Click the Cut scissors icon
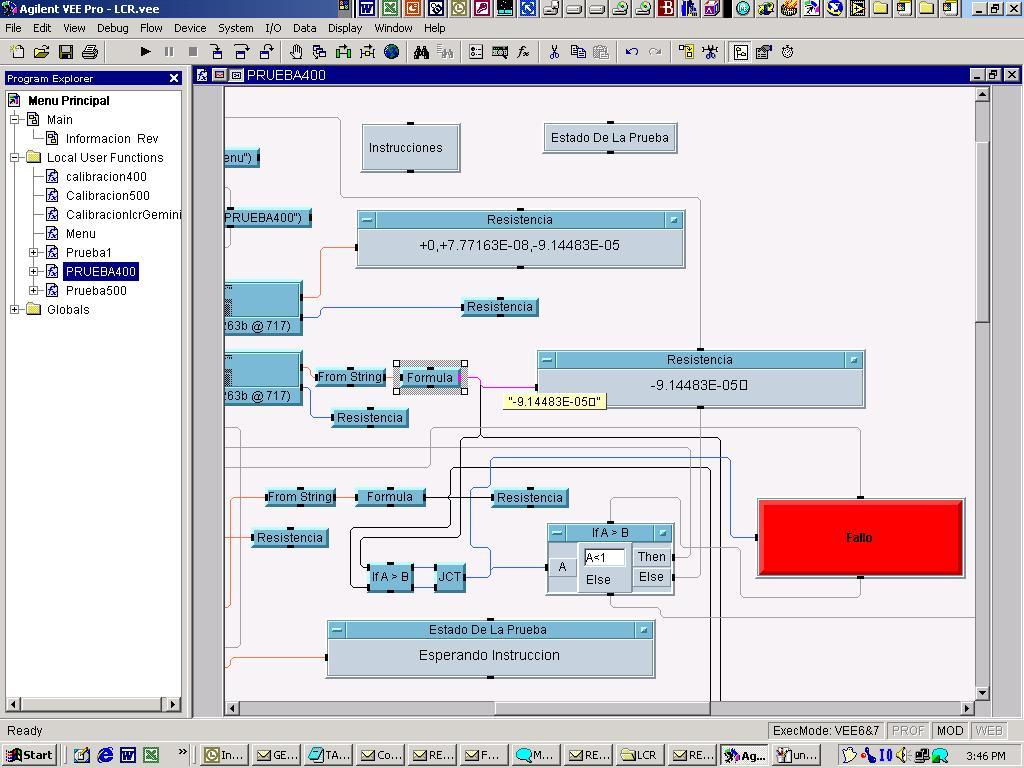 [553, 52]
